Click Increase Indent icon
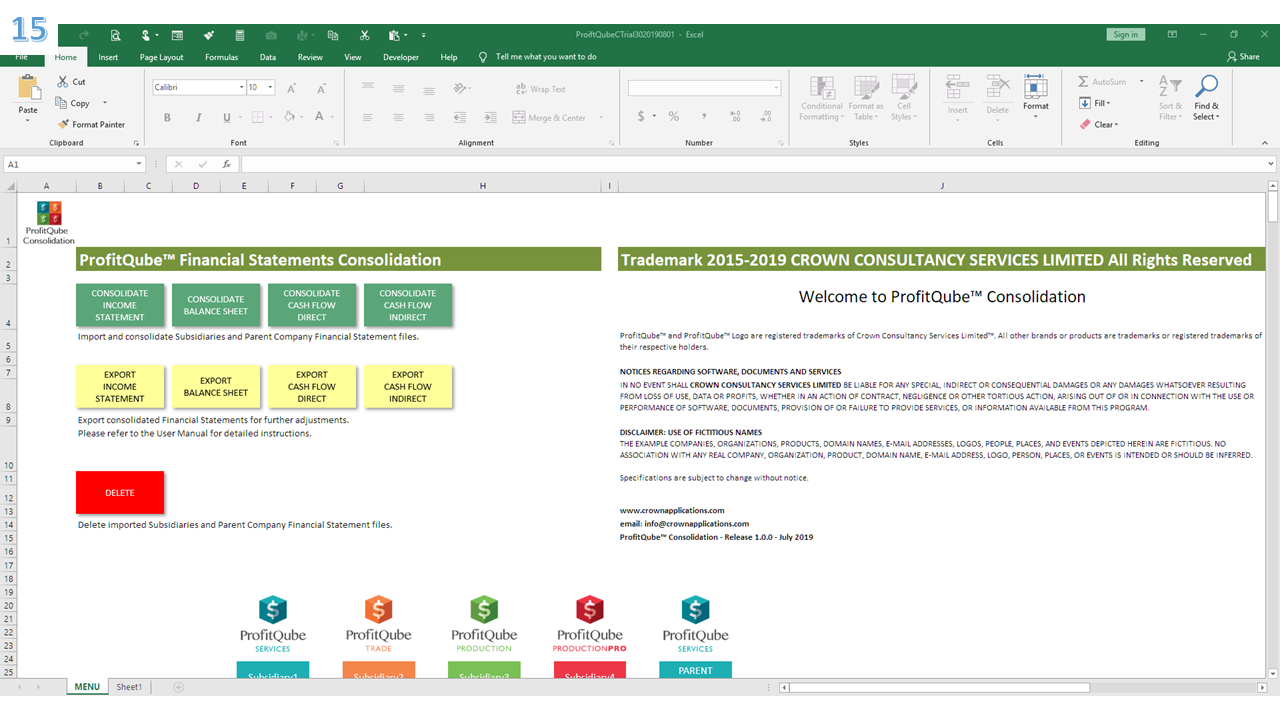This screenshot has width=1280, height=720. (x=490, y=117)
